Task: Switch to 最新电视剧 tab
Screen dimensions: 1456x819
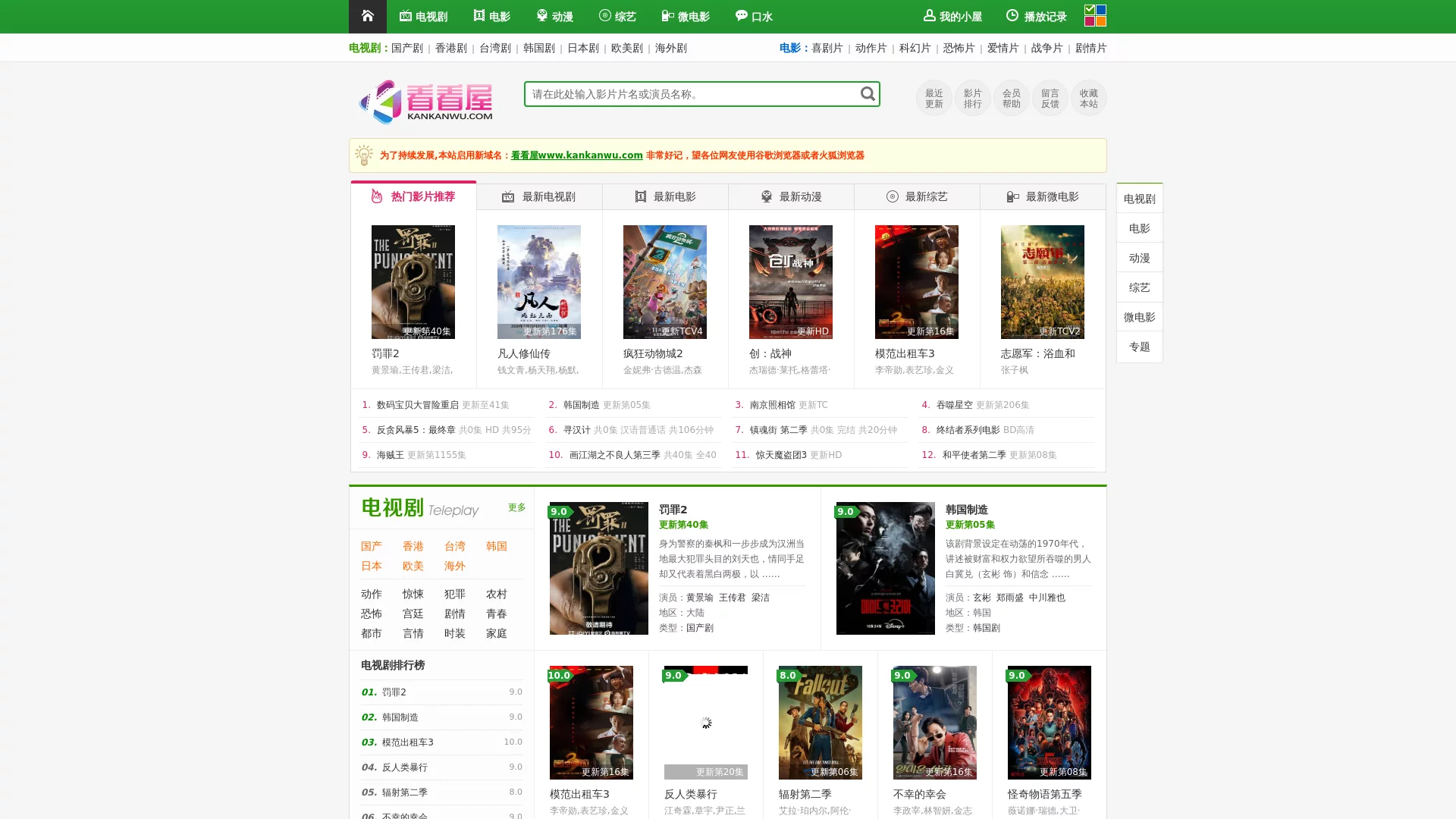Action: (539, 196)
